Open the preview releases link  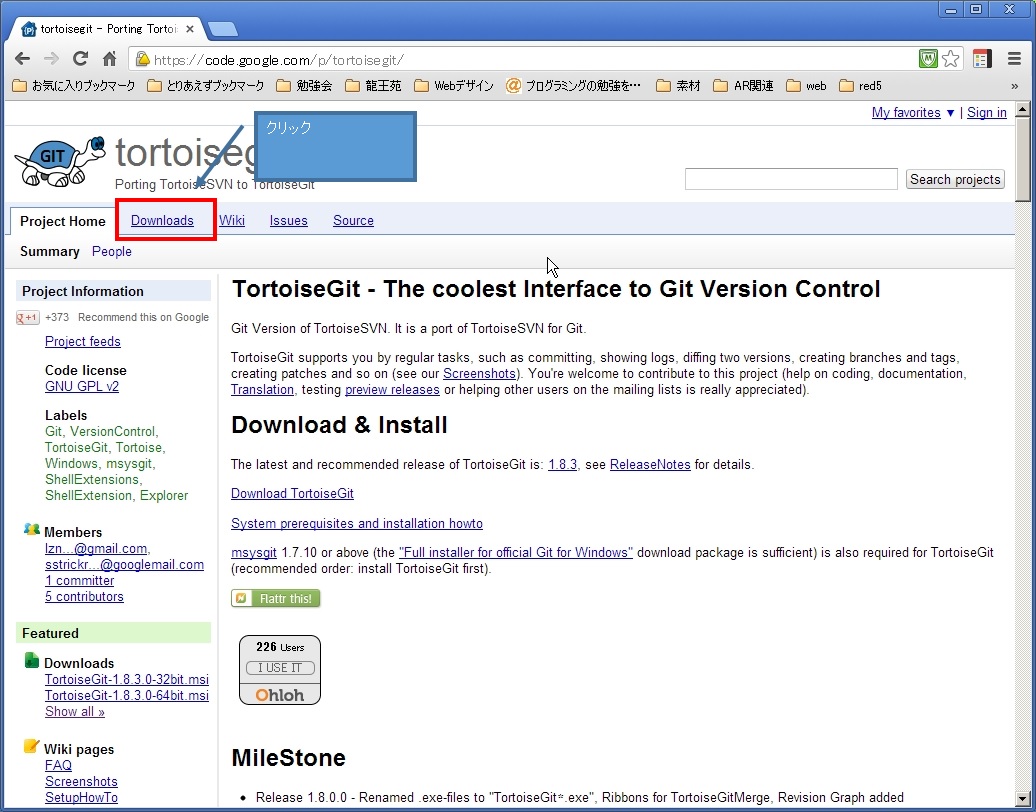pyautogui.click(x=392, y=390)
